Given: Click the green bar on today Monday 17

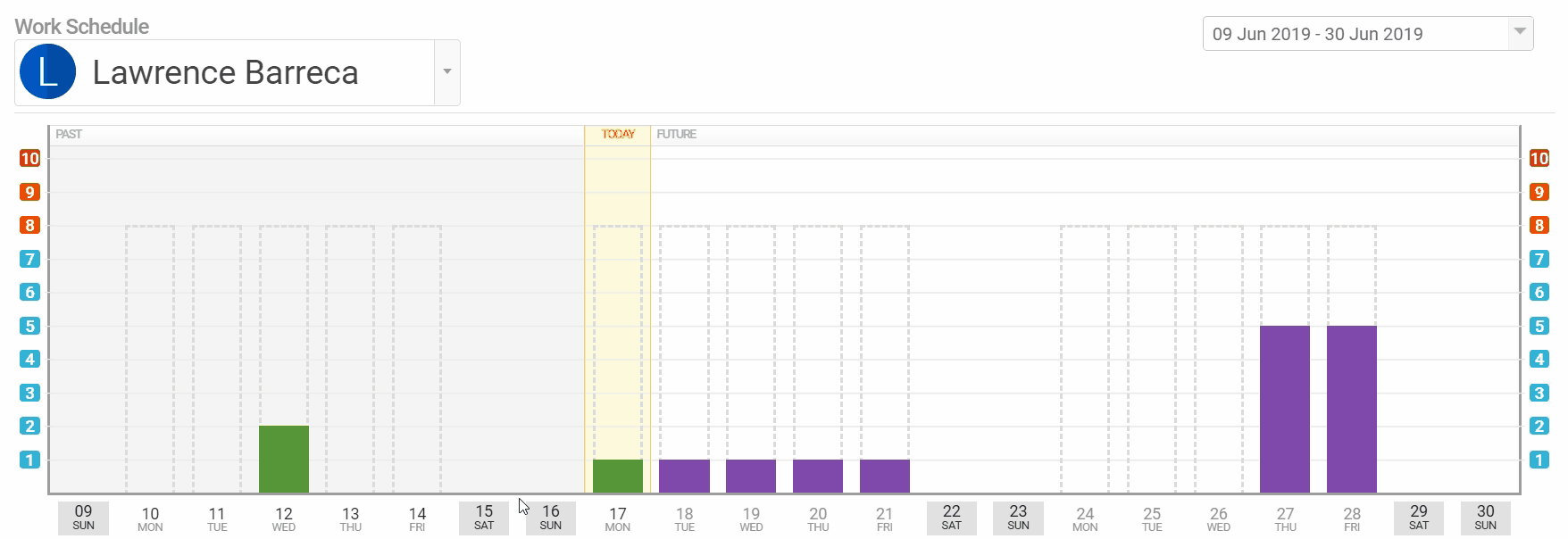Looking at the screenshot, I should (618, 476).
